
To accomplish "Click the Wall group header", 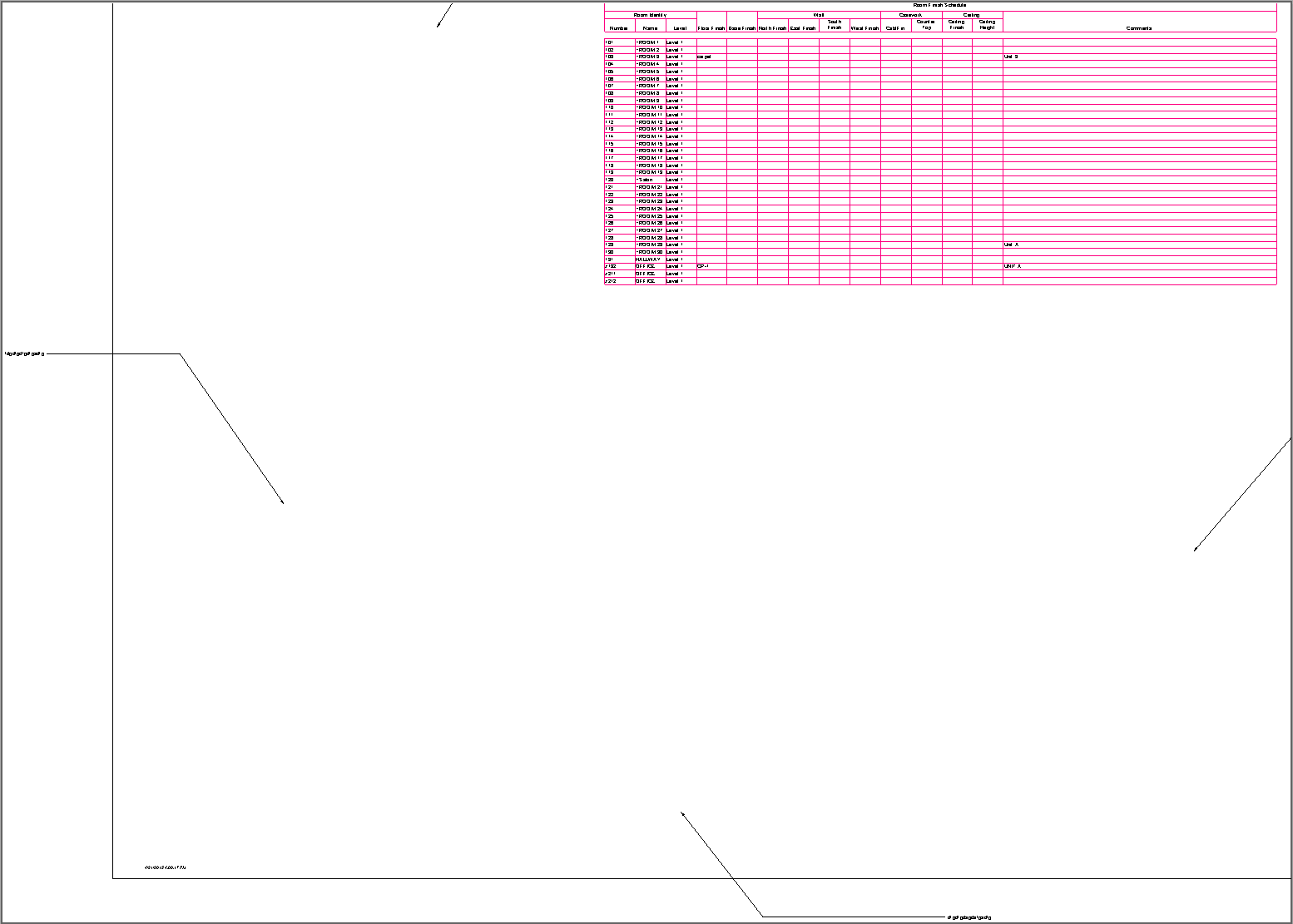I will click(x=819, y=13).
